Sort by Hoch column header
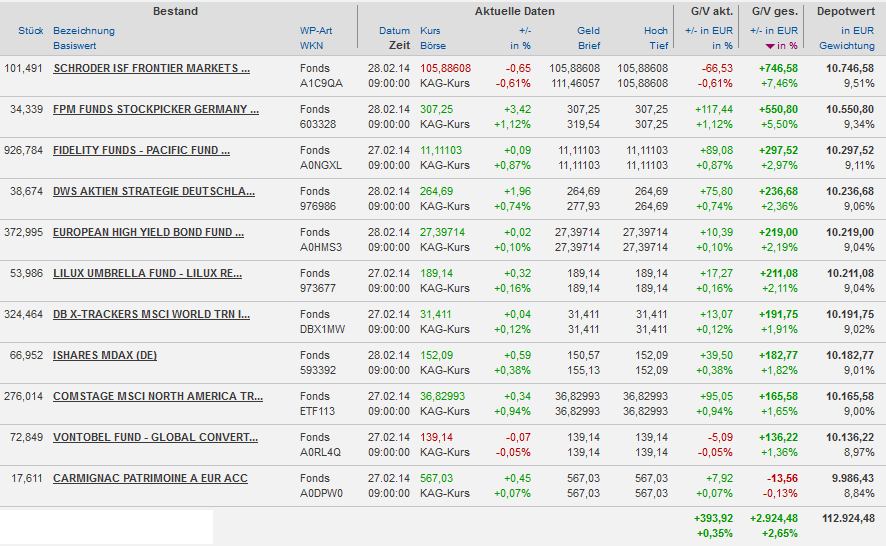Screen dimensions: 886x546 coord(656,31)
